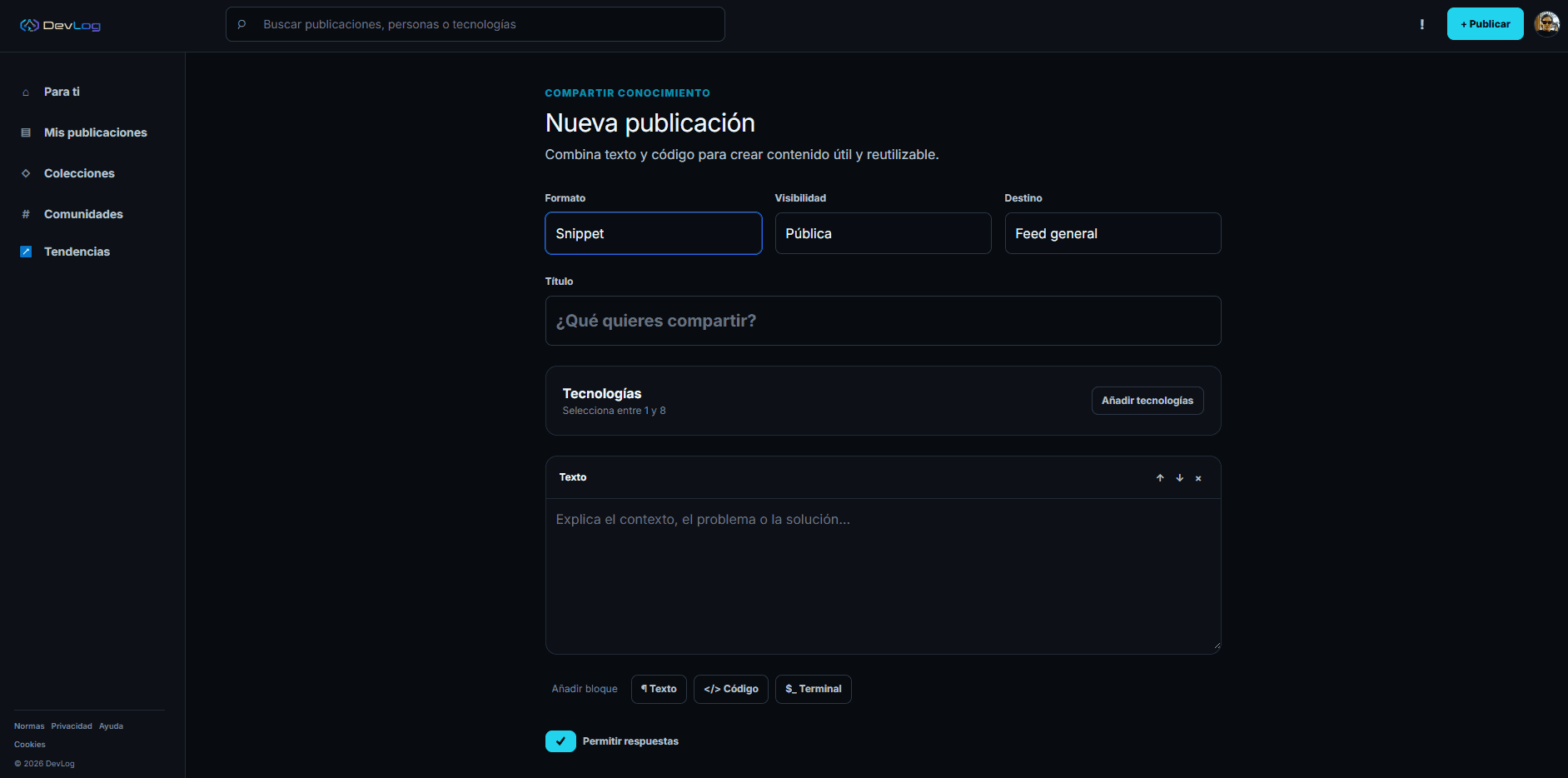Click the Comunidades hash icon
Screen dimensions: 1568x778
click(26, 214)
